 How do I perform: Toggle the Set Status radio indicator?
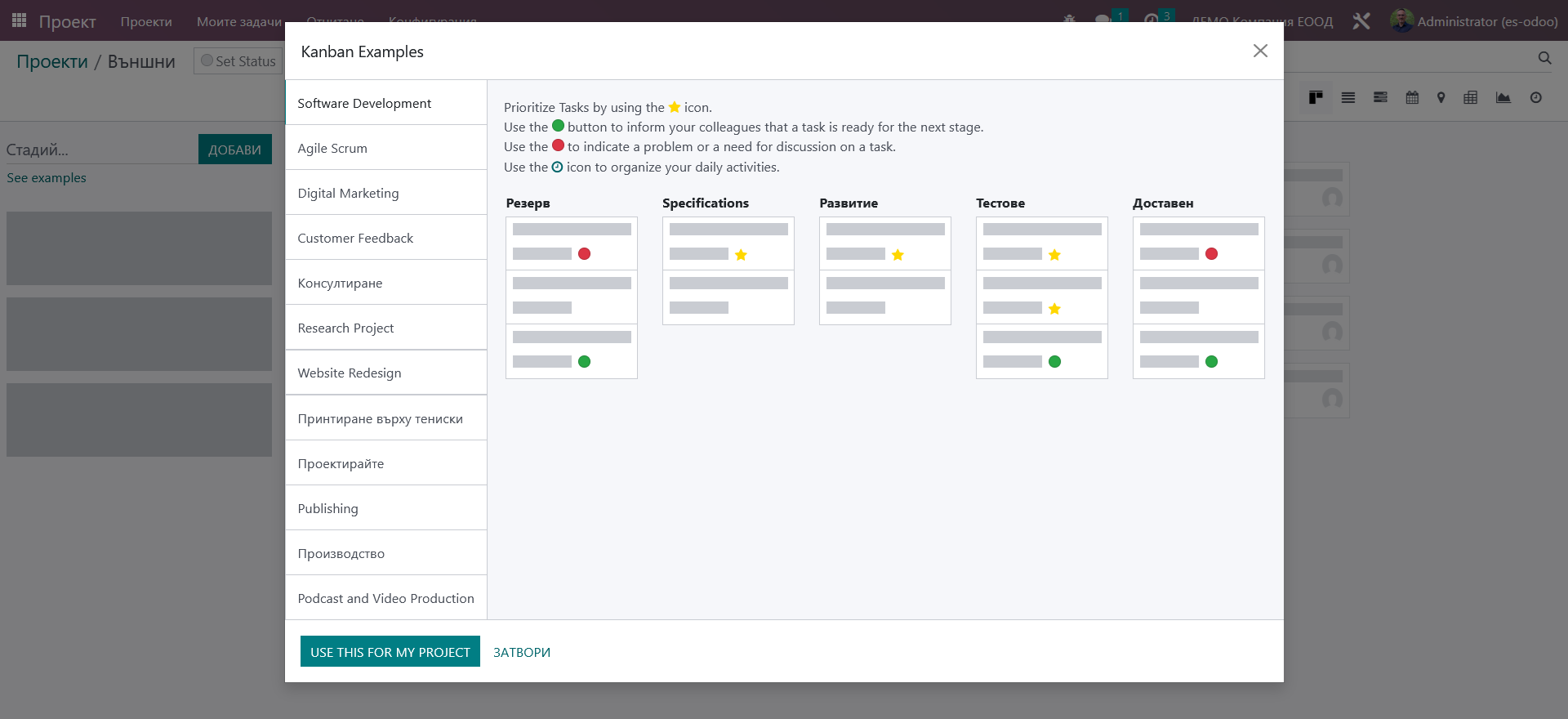(x=207, y=60)
